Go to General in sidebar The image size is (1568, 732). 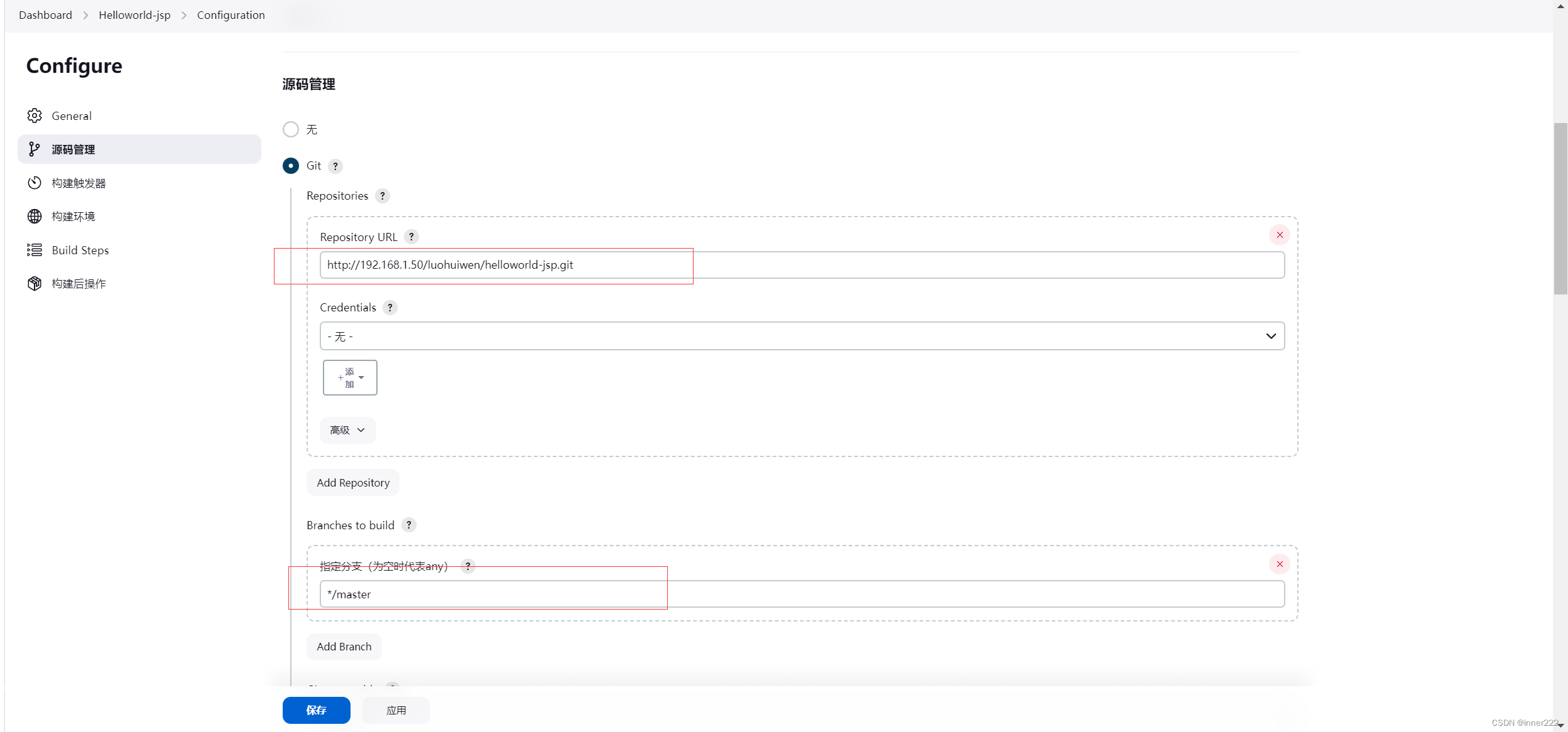(139, 116)
